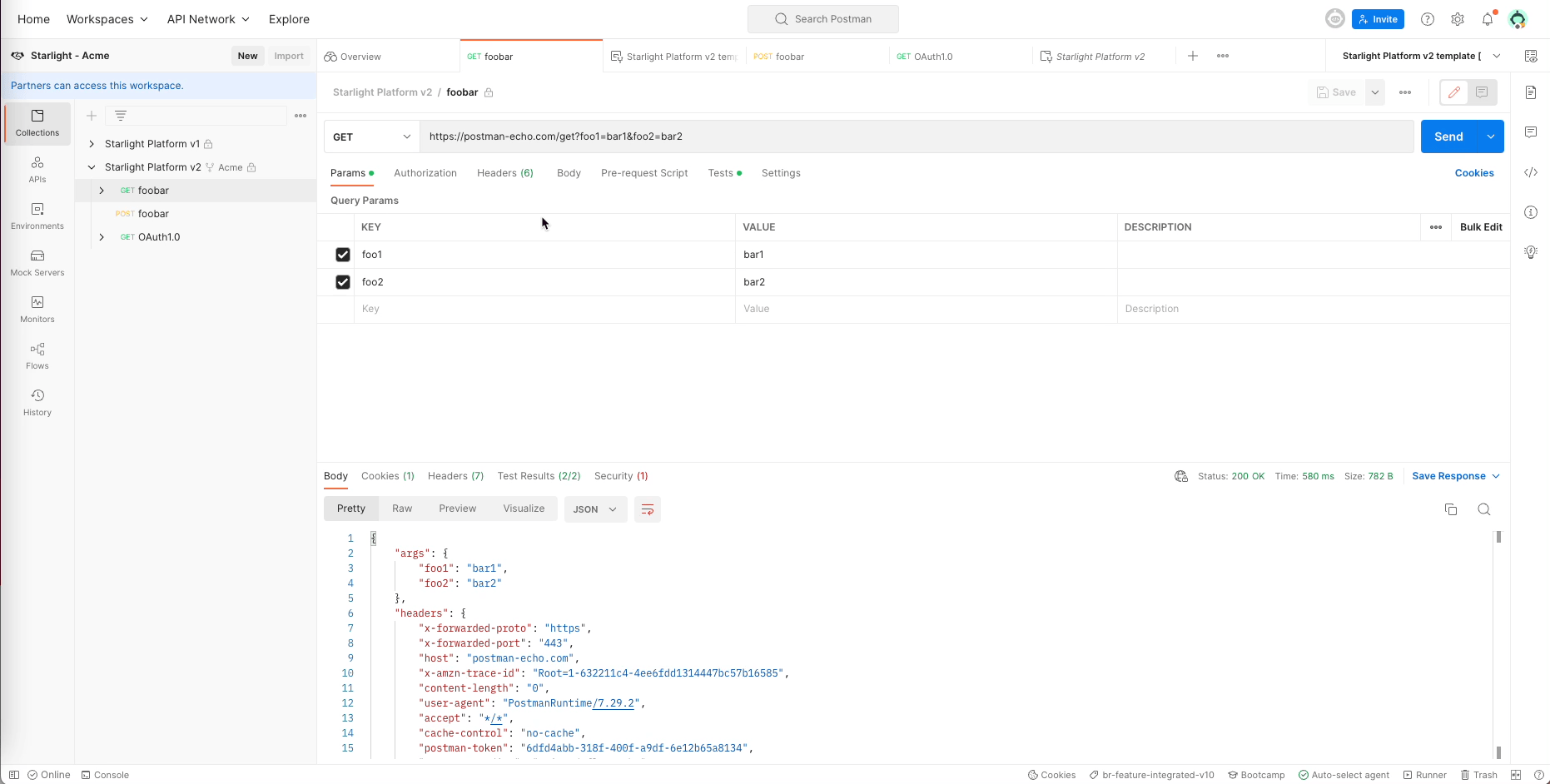The image size is (1550, 784).
Task: Open the request info icon in right sidebar
Action: click(1531, 212)
